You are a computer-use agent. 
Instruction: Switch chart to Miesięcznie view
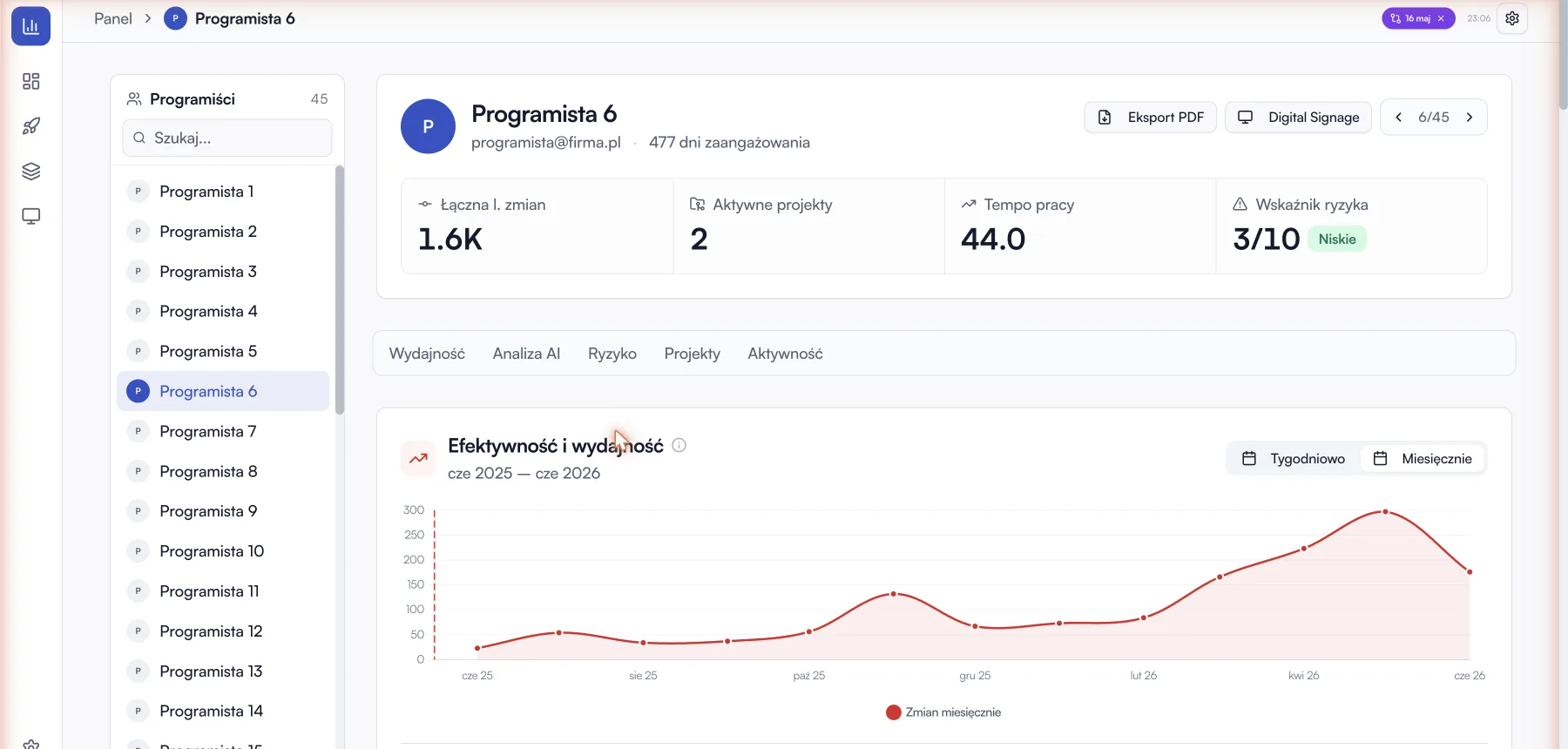[x=1423, y=458]
